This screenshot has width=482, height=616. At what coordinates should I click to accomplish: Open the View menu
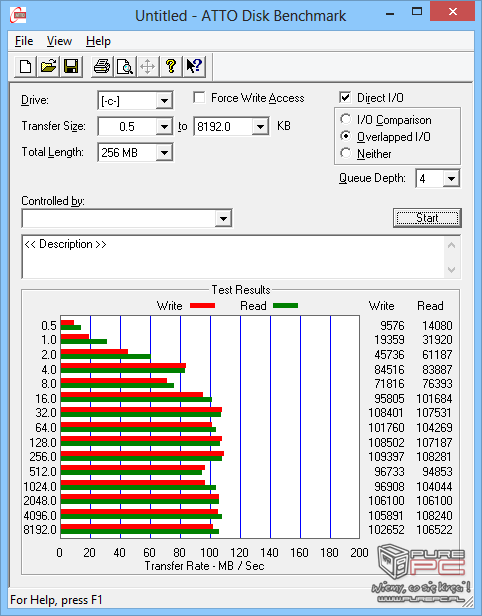[x=59, y=41]
